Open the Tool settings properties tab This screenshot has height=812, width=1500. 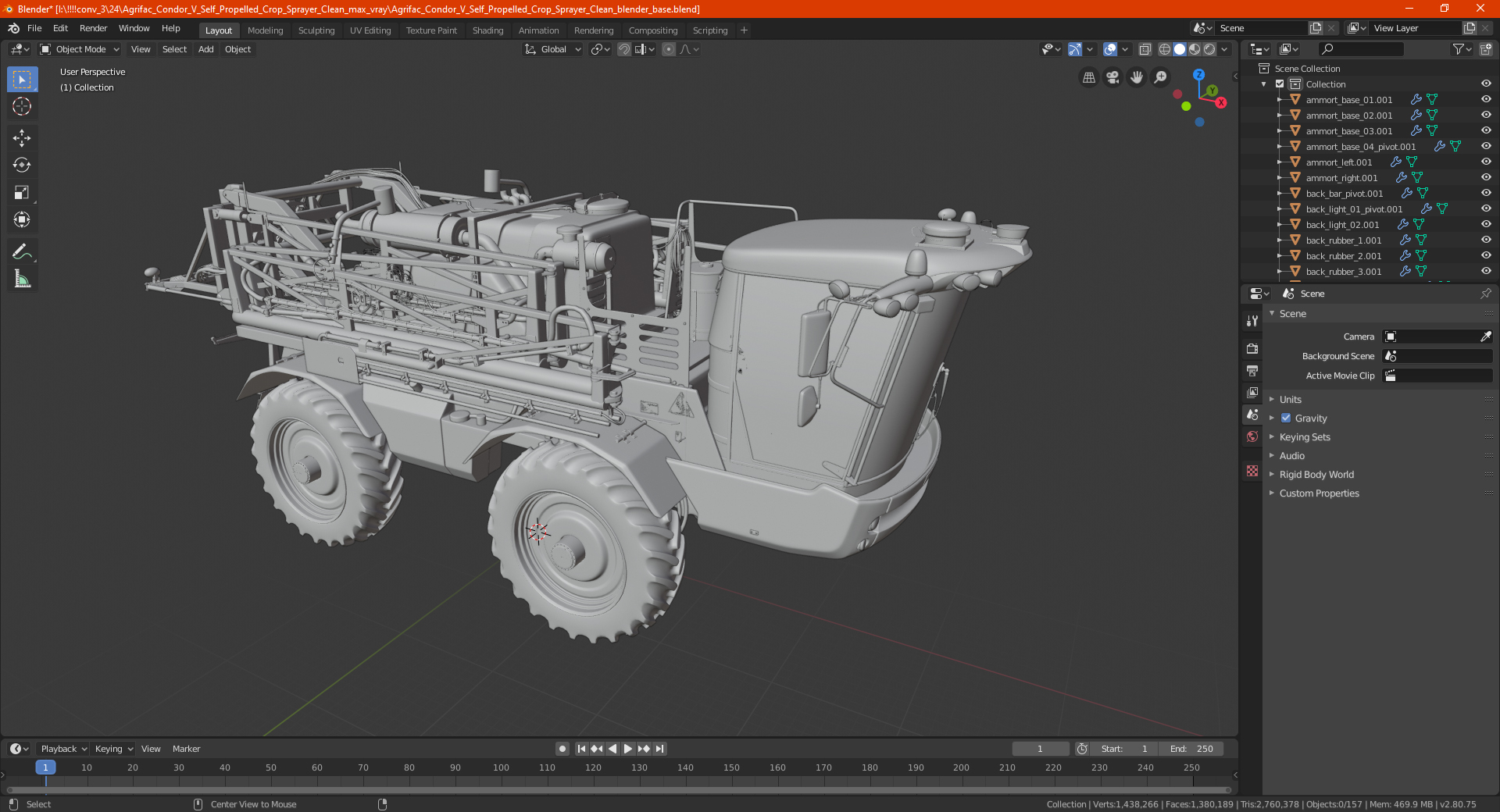(1252, 320)
